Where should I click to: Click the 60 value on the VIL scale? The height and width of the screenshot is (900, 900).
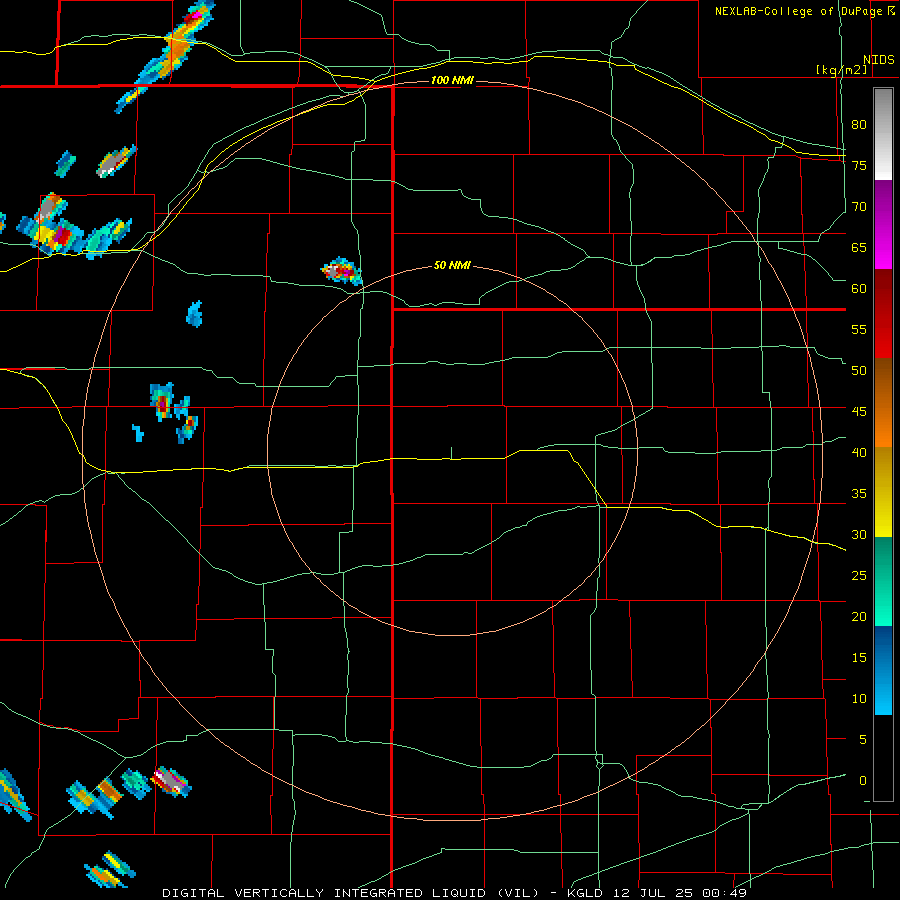[x=859, y=289]
